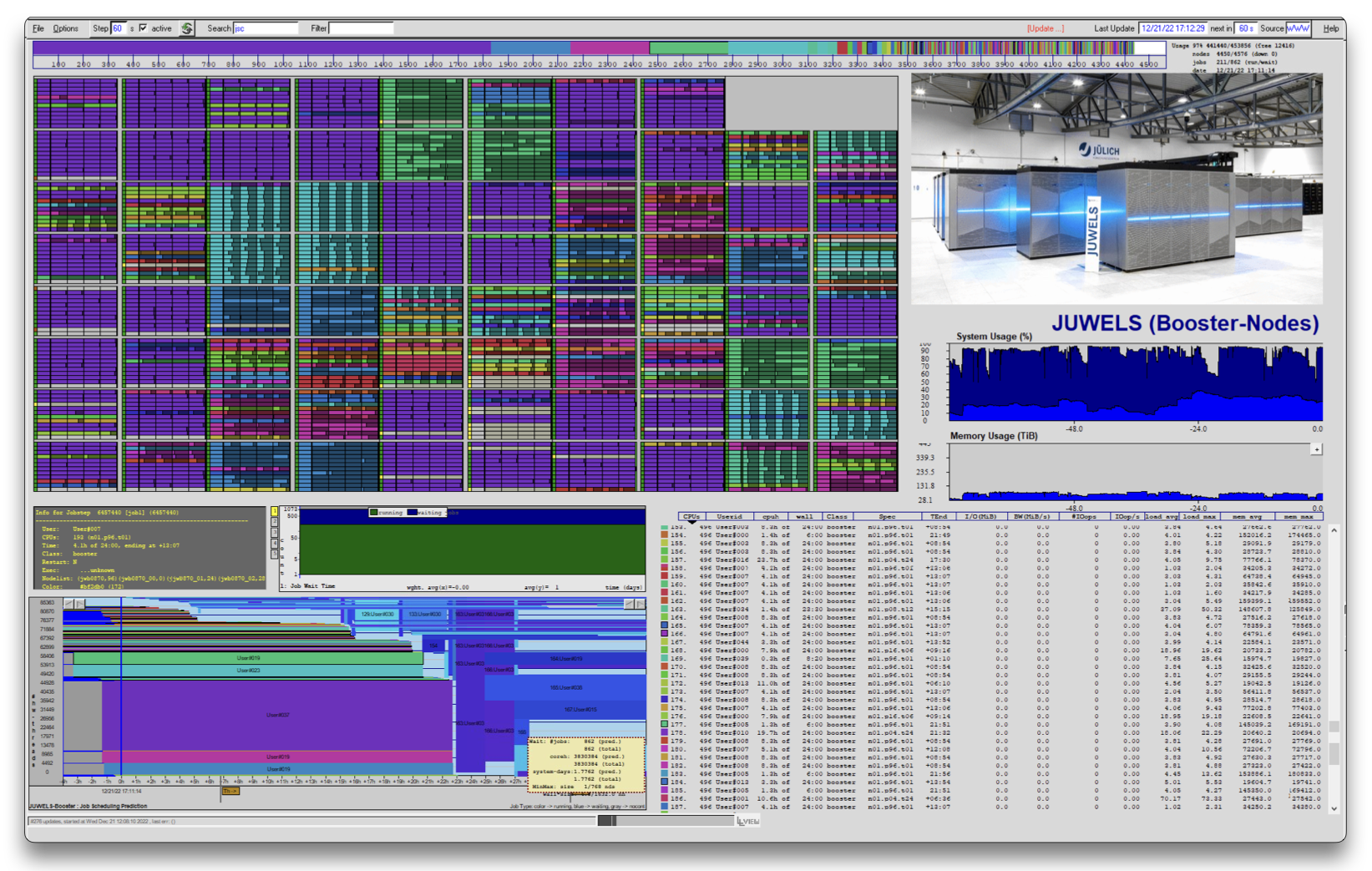Click the yellow 'Th->' marker on timeline

click(x=230, y=791)
